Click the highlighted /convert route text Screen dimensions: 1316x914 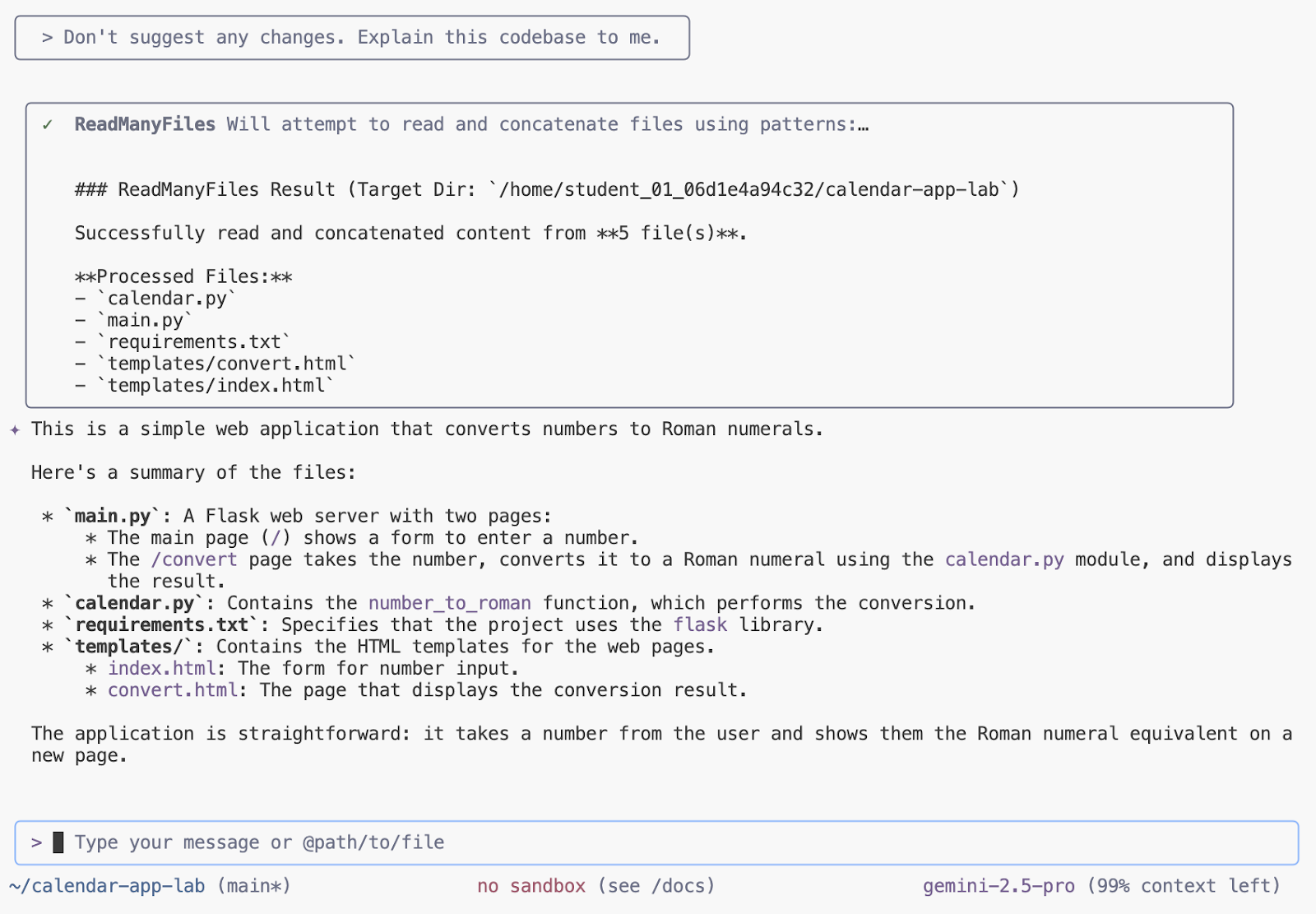click(x=194, y=559)
